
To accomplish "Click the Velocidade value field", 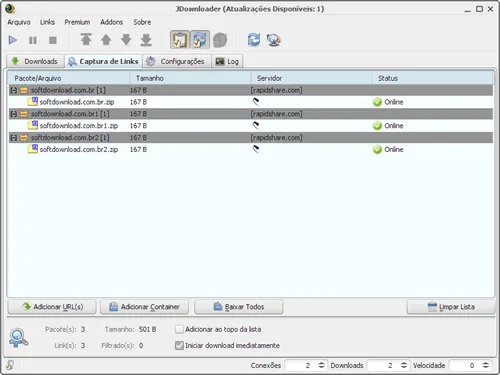I will 465,365.
